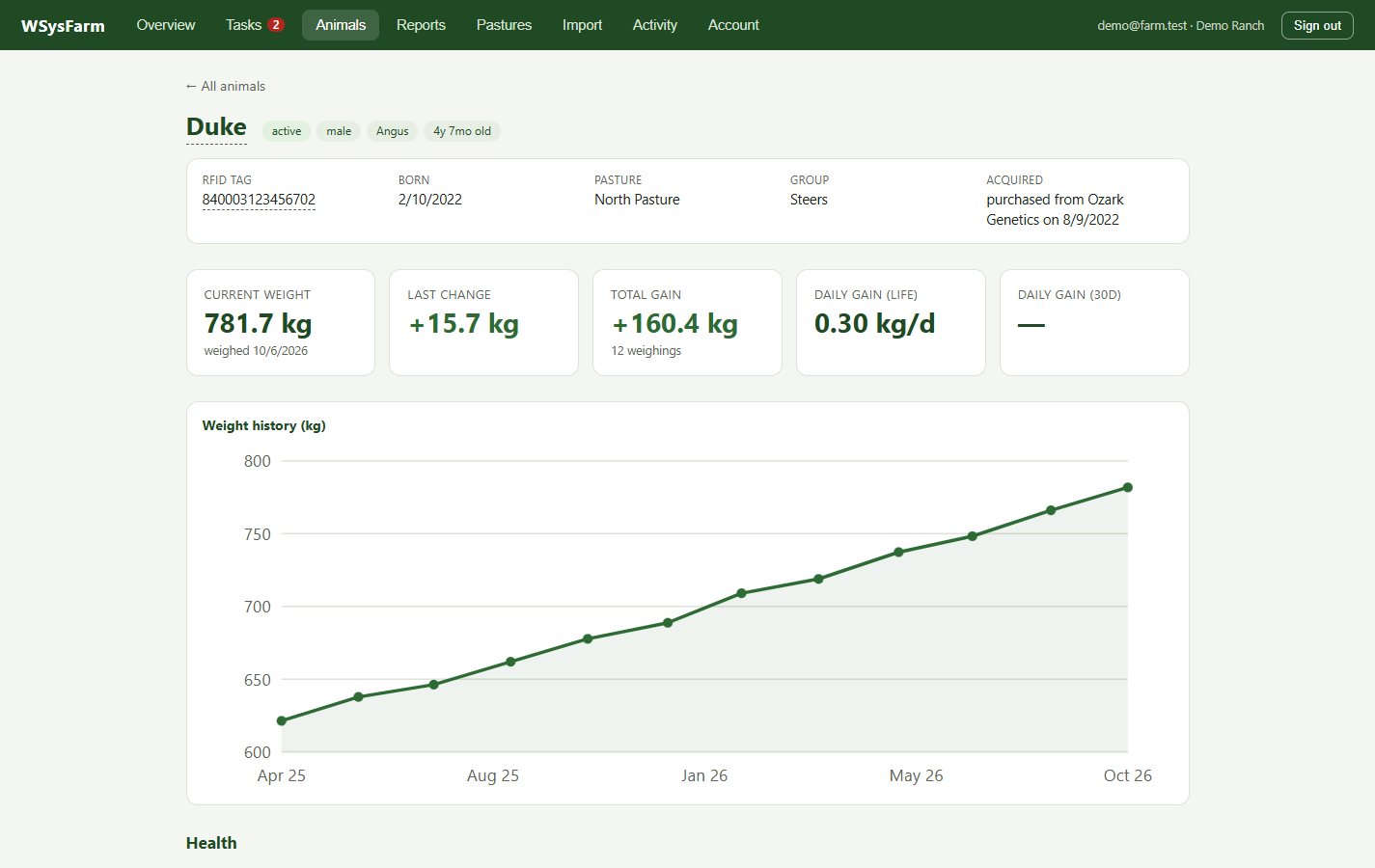Click weighed 10/6/2026 text
This screenshot has height=868, width=1375.
coord(256,351)
